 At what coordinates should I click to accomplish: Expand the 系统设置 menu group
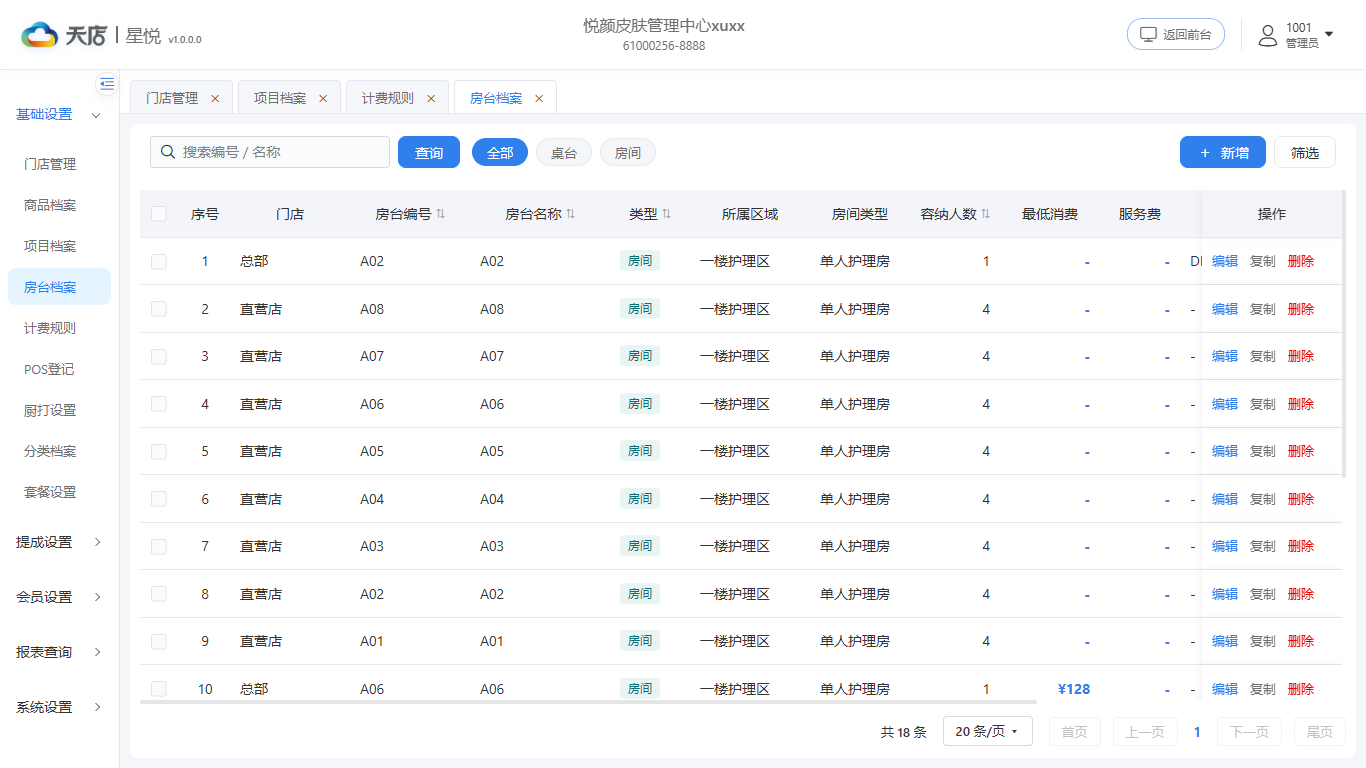coord(59,707)
